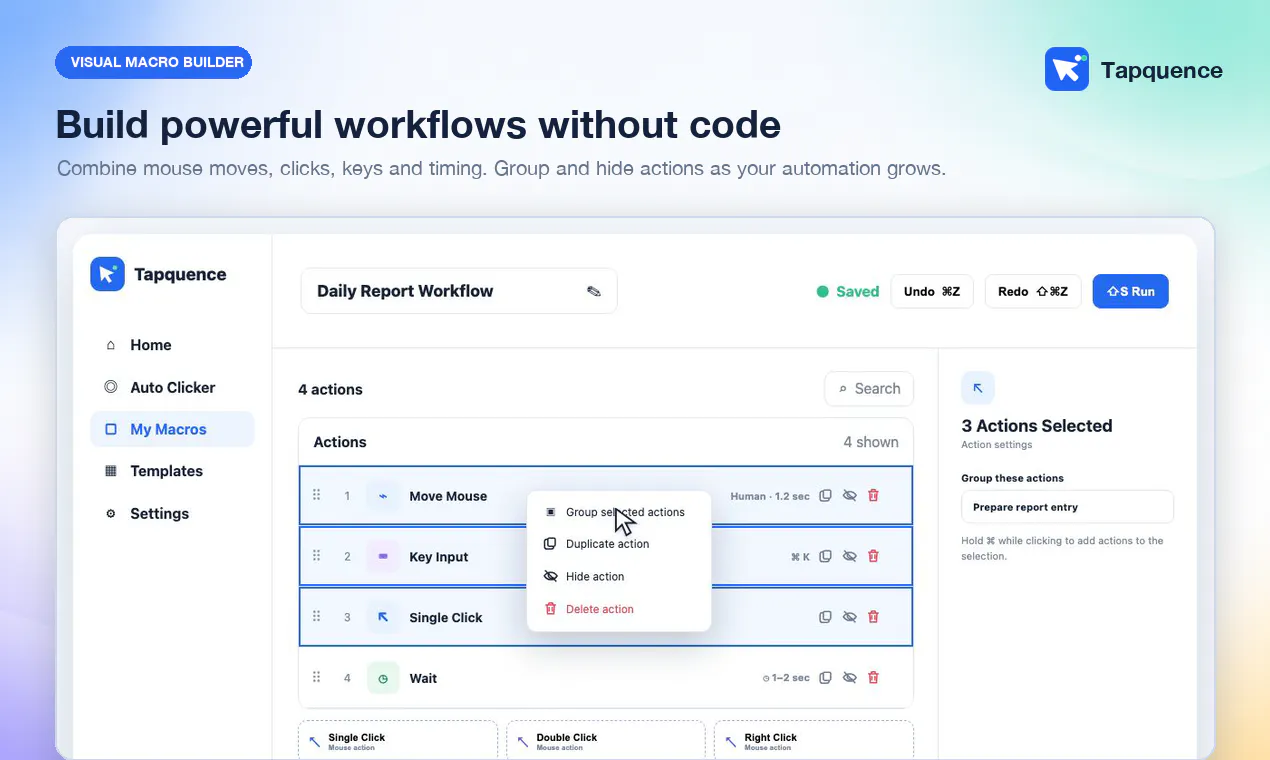Choose Group selected actions from the context menu
Image resolution: width=1270 pixels, height=760 pixels.
(619, 512)
